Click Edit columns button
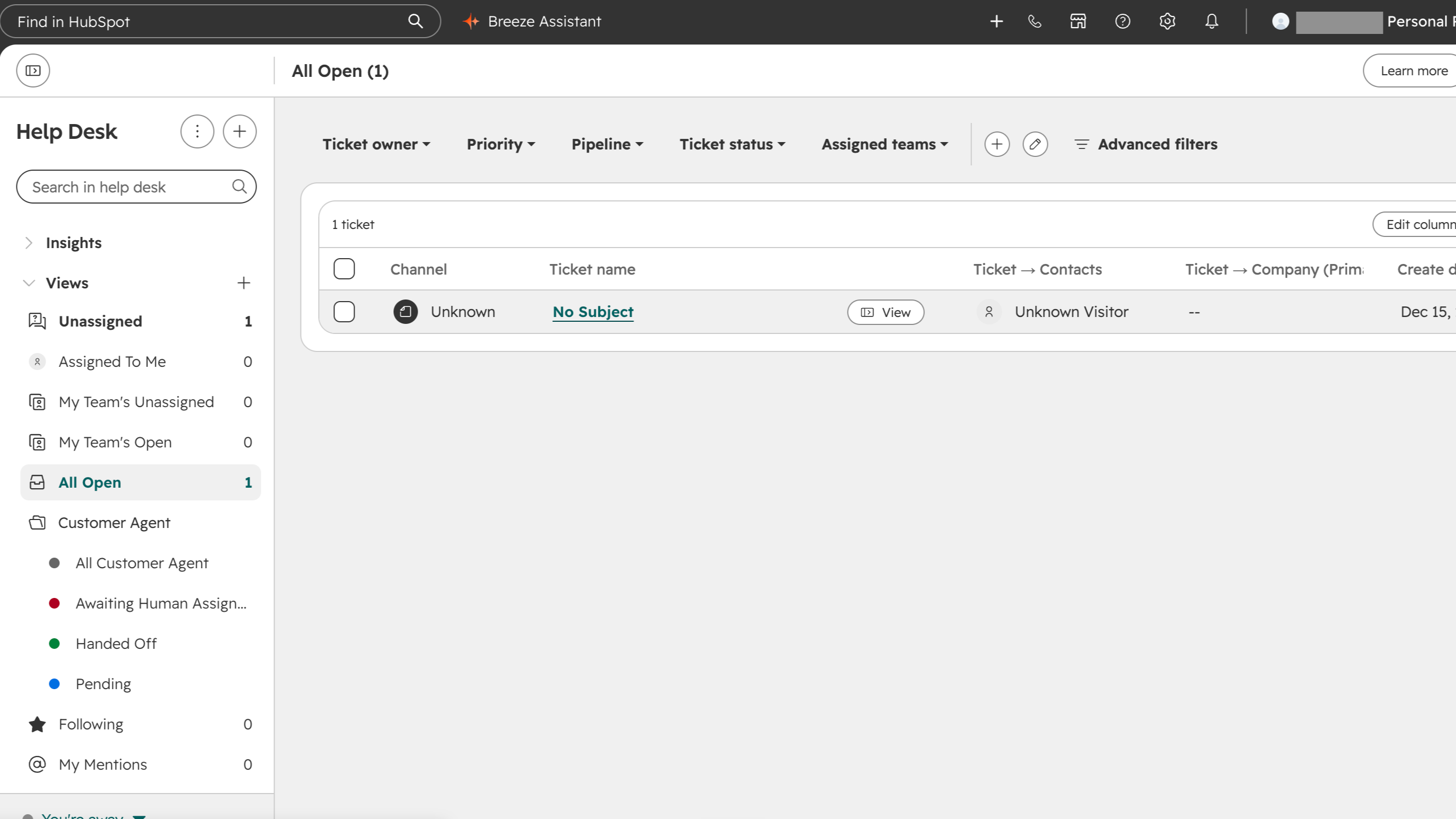1456x819 pixels. click(1415, 224)
